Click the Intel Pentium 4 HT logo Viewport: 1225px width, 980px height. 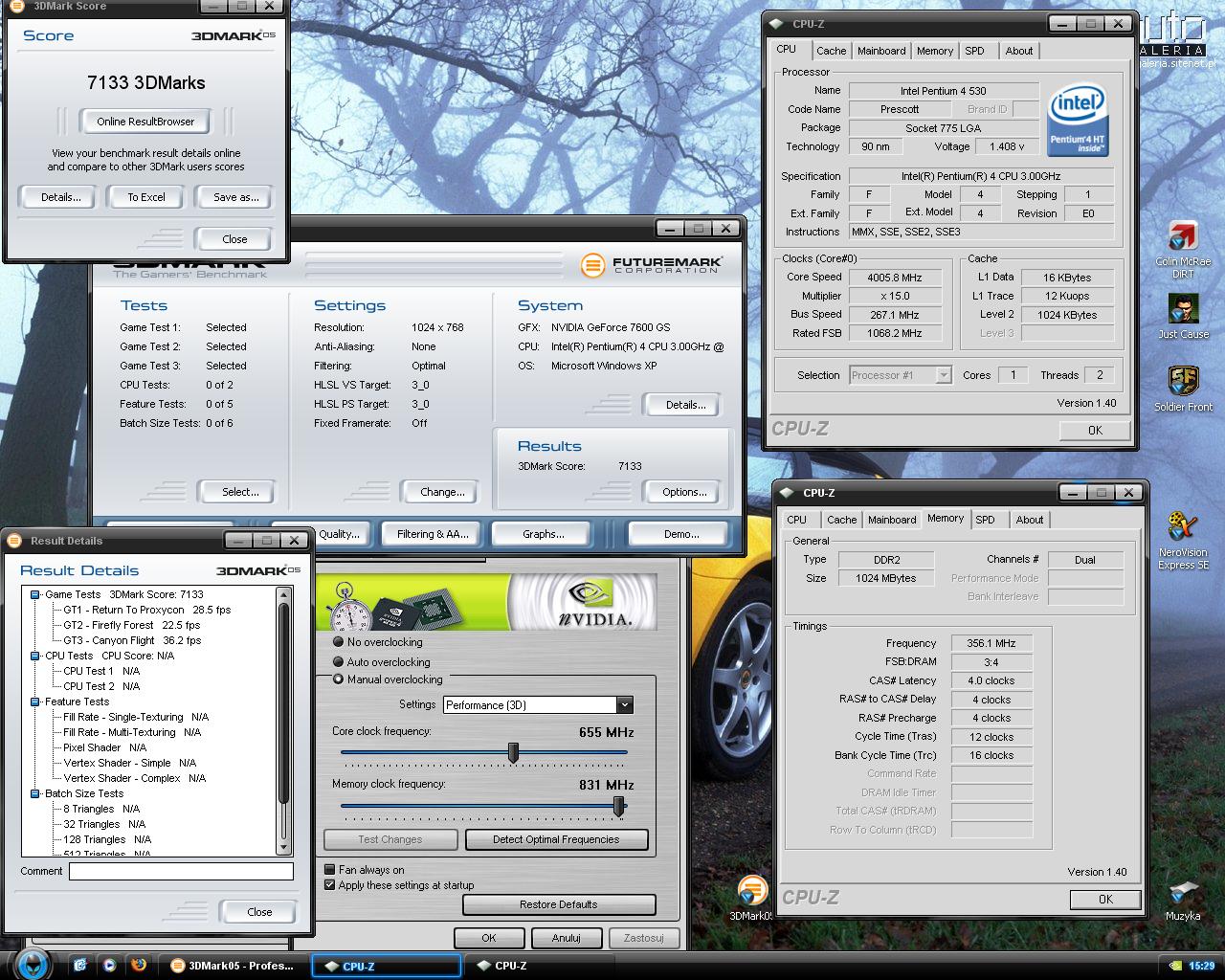tap(1078, 121)
